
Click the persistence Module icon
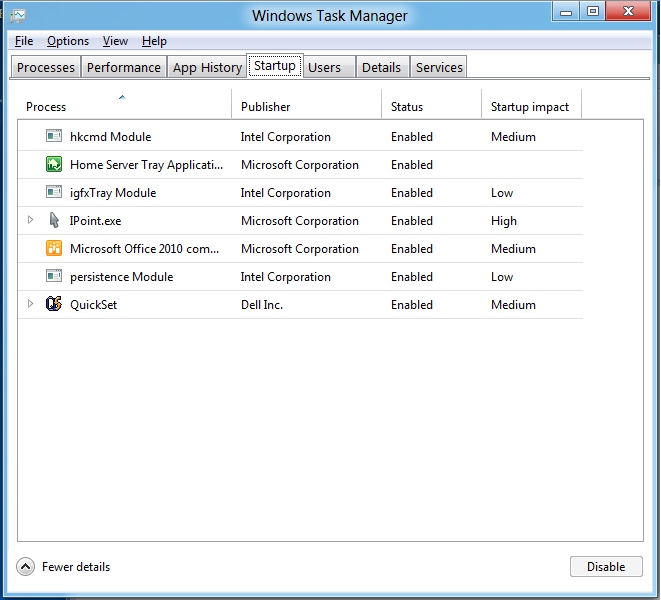[54, 276]
